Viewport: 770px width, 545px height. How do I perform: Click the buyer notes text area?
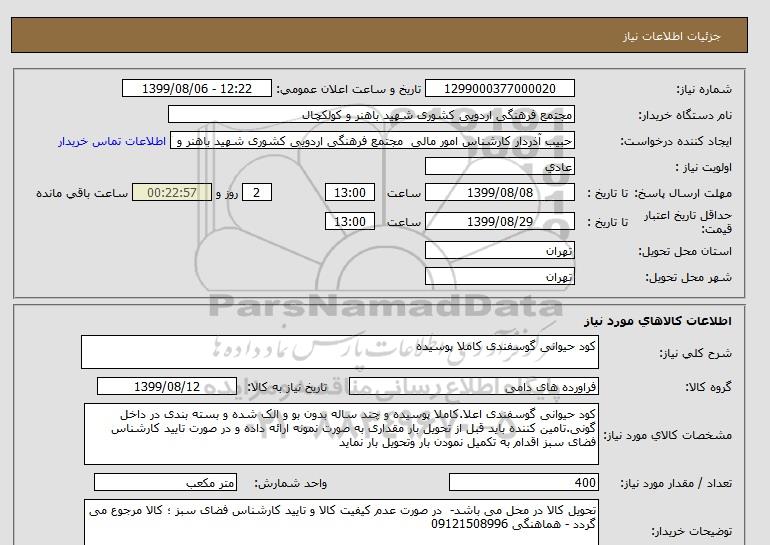(341, 522)
